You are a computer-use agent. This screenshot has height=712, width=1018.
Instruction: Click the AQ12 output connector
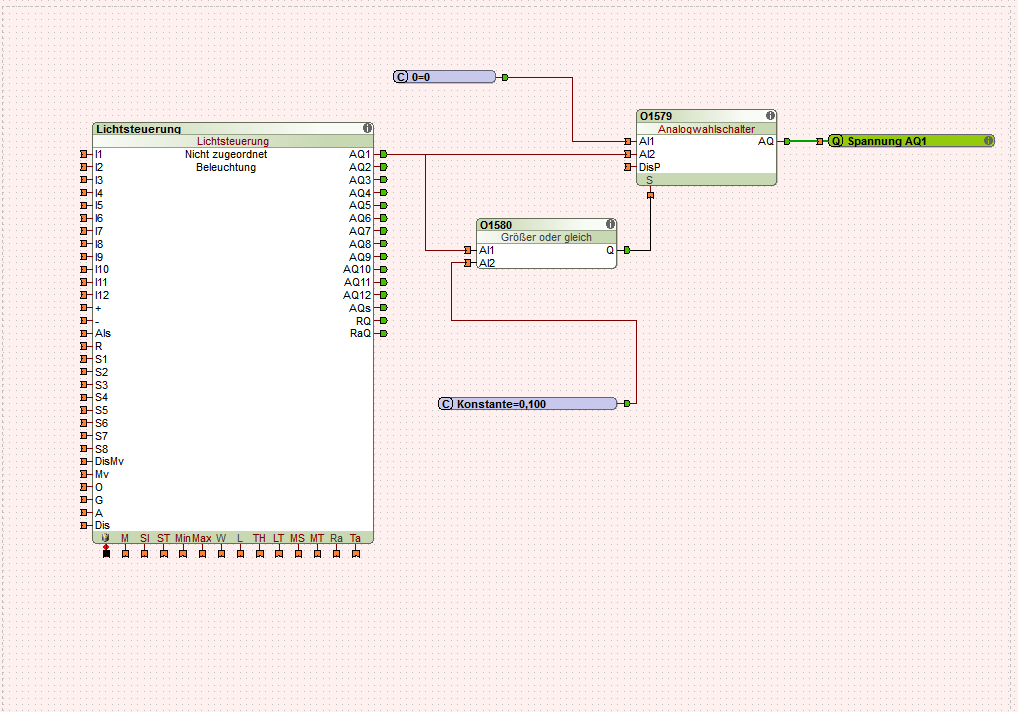[384, 295]
